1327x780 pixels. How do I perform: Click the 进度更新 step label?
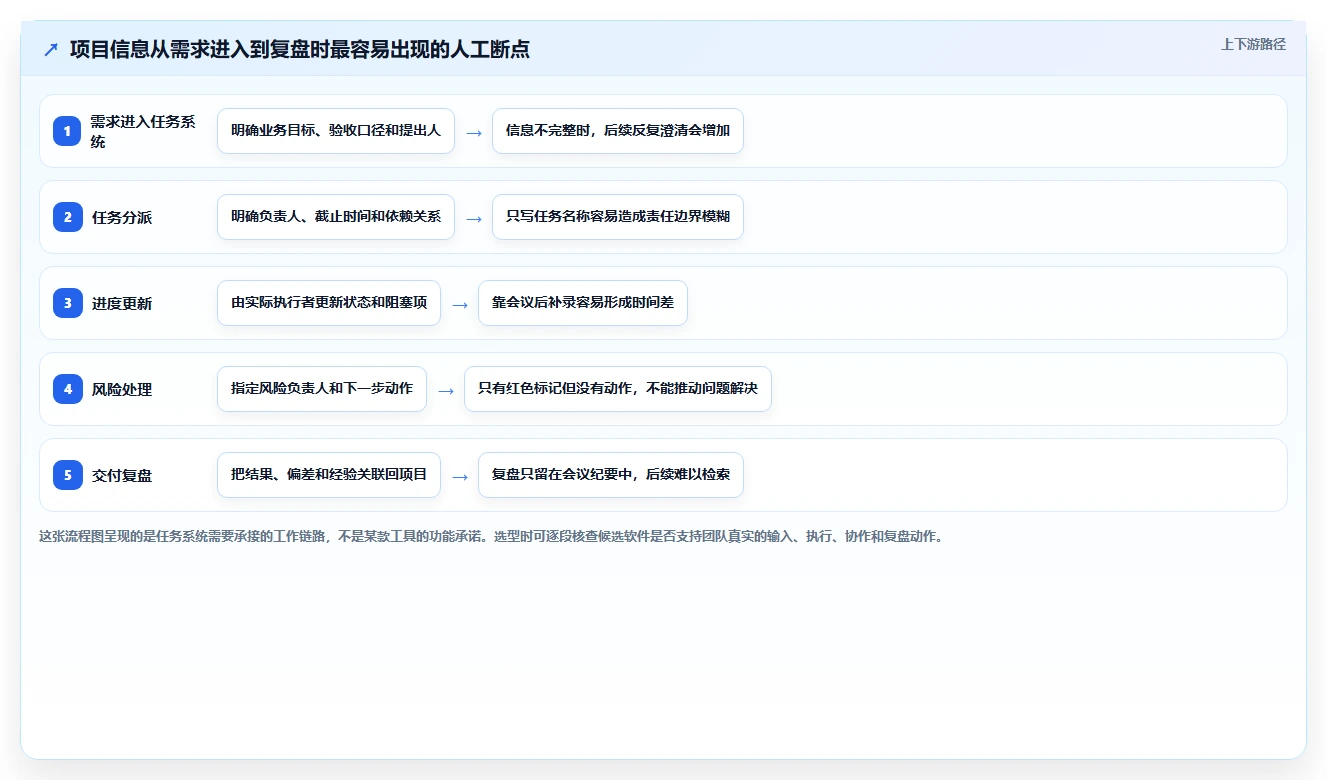coord(122,303)
